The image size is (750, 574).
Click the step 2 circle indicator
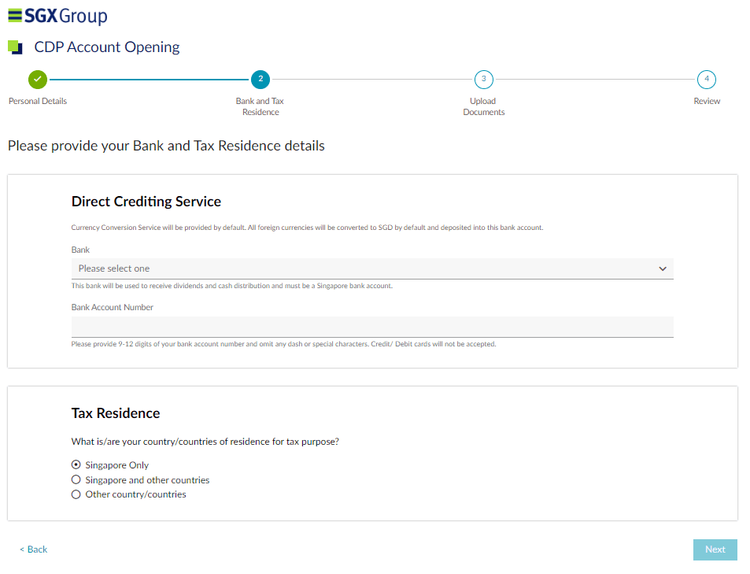260,79
